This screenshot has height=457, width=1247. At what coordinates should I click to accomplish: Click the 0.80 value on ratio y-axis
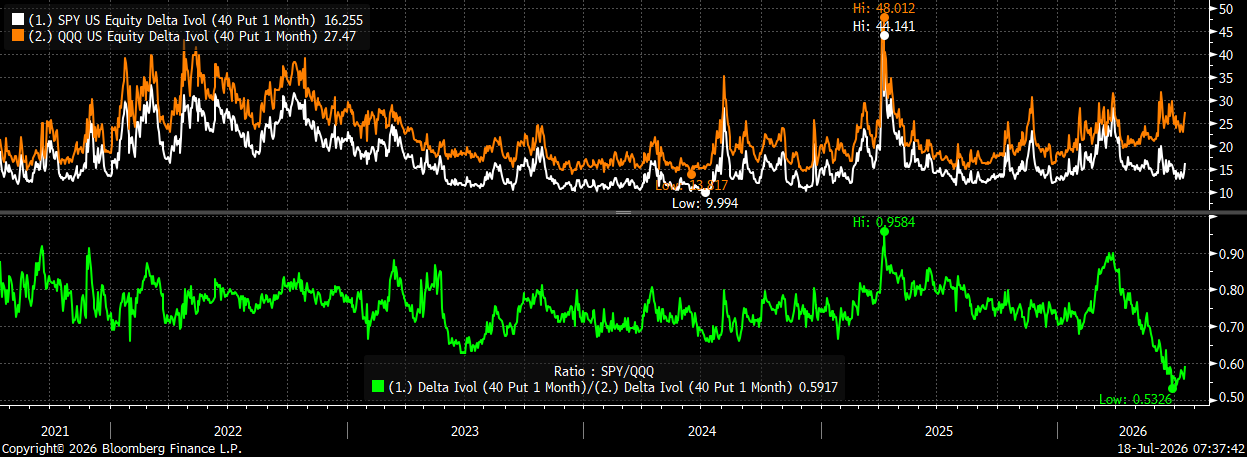pyautogui.click(x=1230, y=291)
